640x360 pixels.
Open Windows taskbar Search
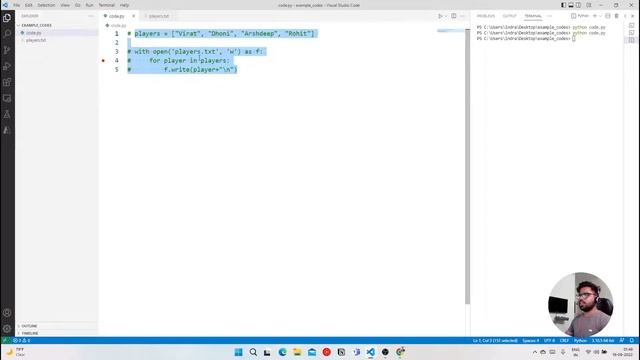tap(253, 352)
